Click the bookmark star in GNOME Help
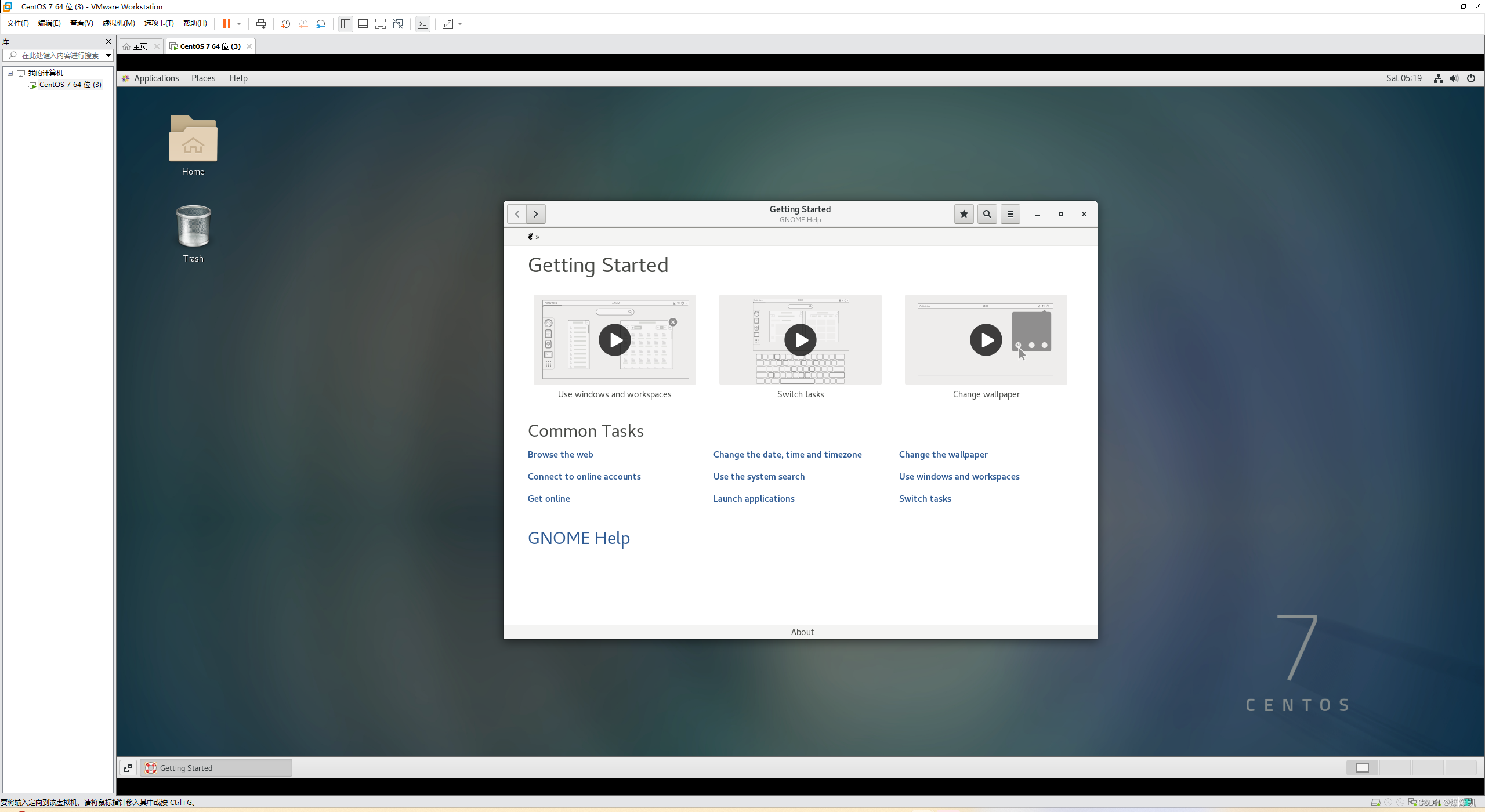The width and height of the screenshot is (1485, 812). [964, 214]
